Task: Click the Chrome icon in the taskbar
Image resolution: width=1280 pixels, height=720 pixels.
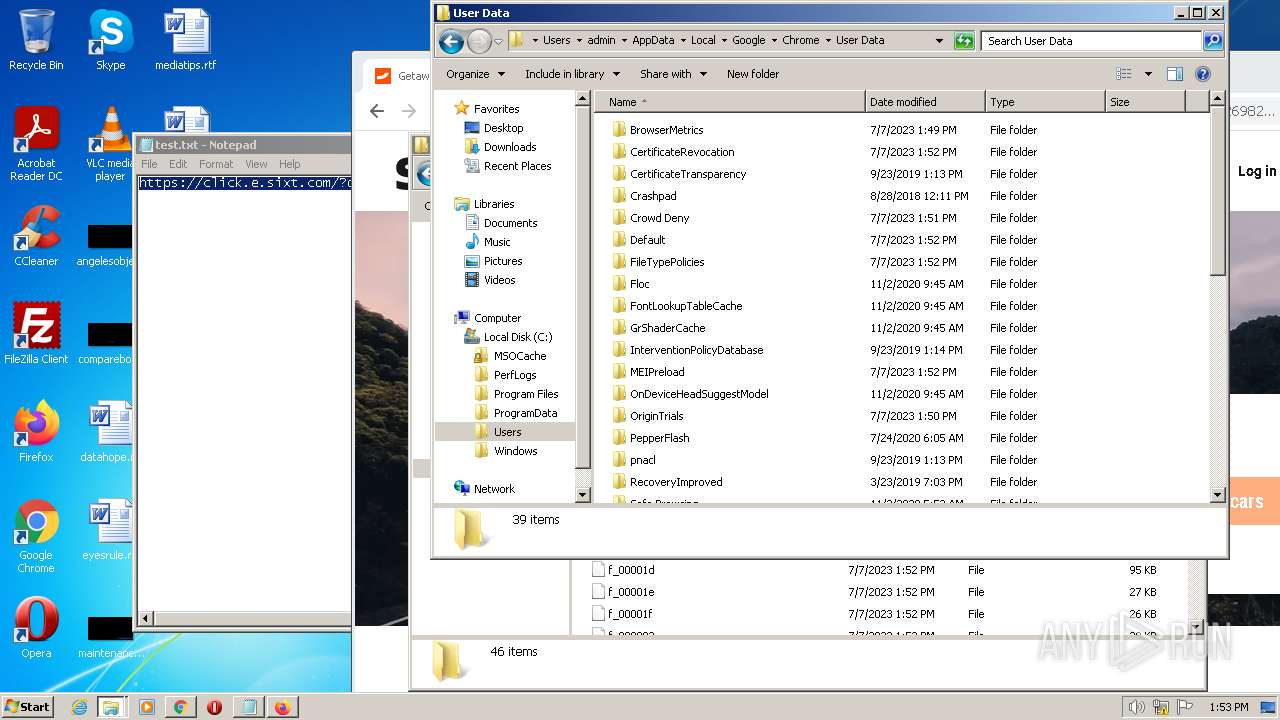Action: tap(180, 707)
